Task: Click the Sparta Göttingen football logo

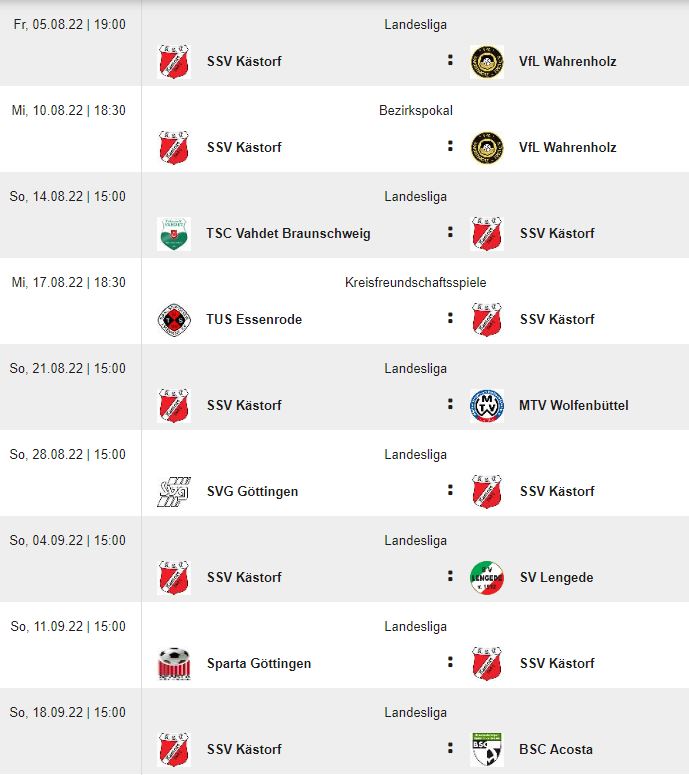Action: (x=174, y=663)
